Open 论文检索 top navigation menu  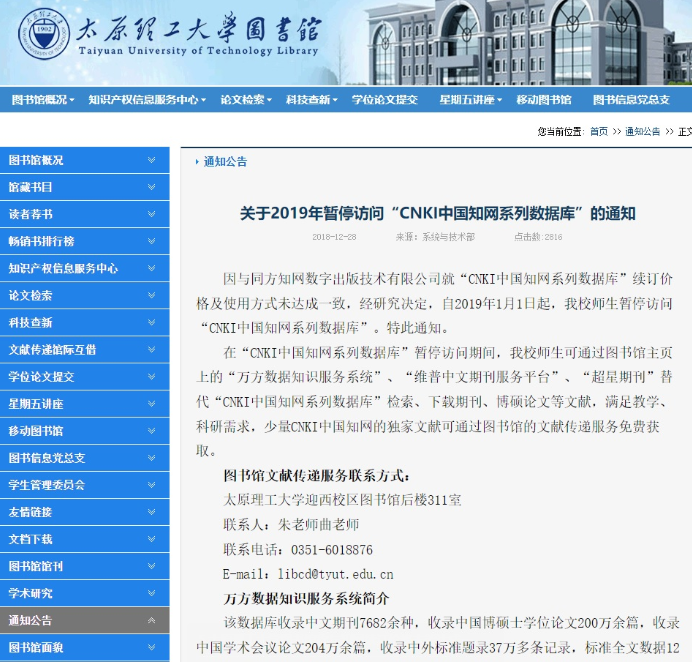246,100
